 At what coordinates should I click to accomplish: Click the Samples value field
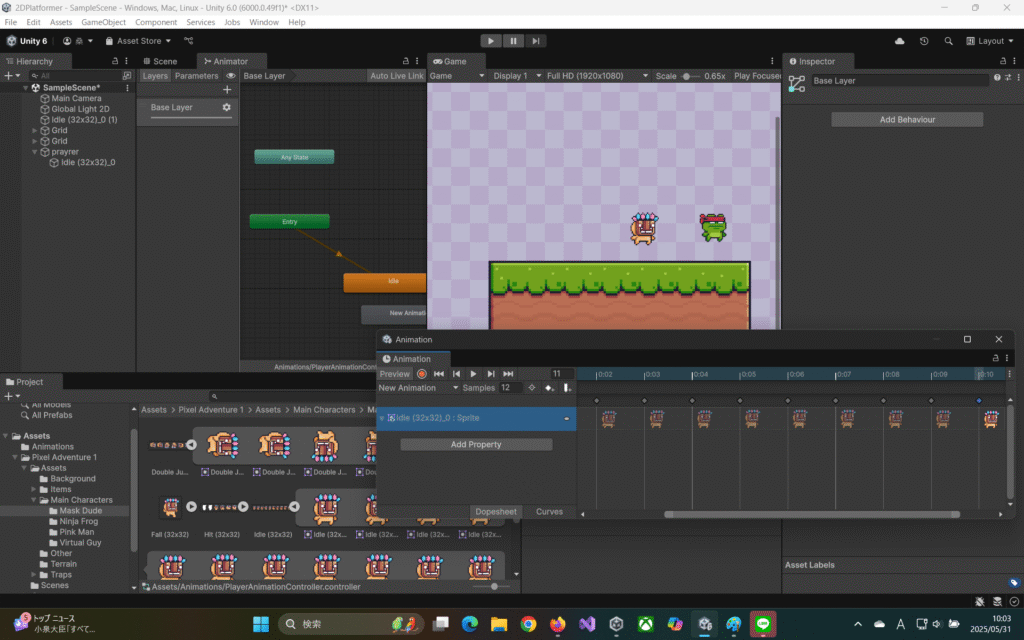tap(510, 388)
